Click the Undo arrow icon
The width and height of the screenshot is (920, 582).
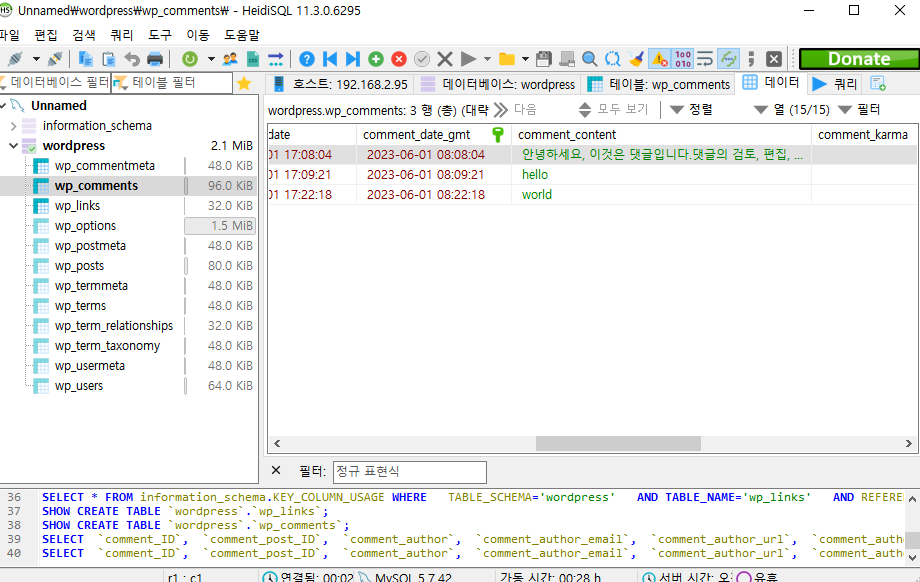pyautogui.click(x=132, y=59)
